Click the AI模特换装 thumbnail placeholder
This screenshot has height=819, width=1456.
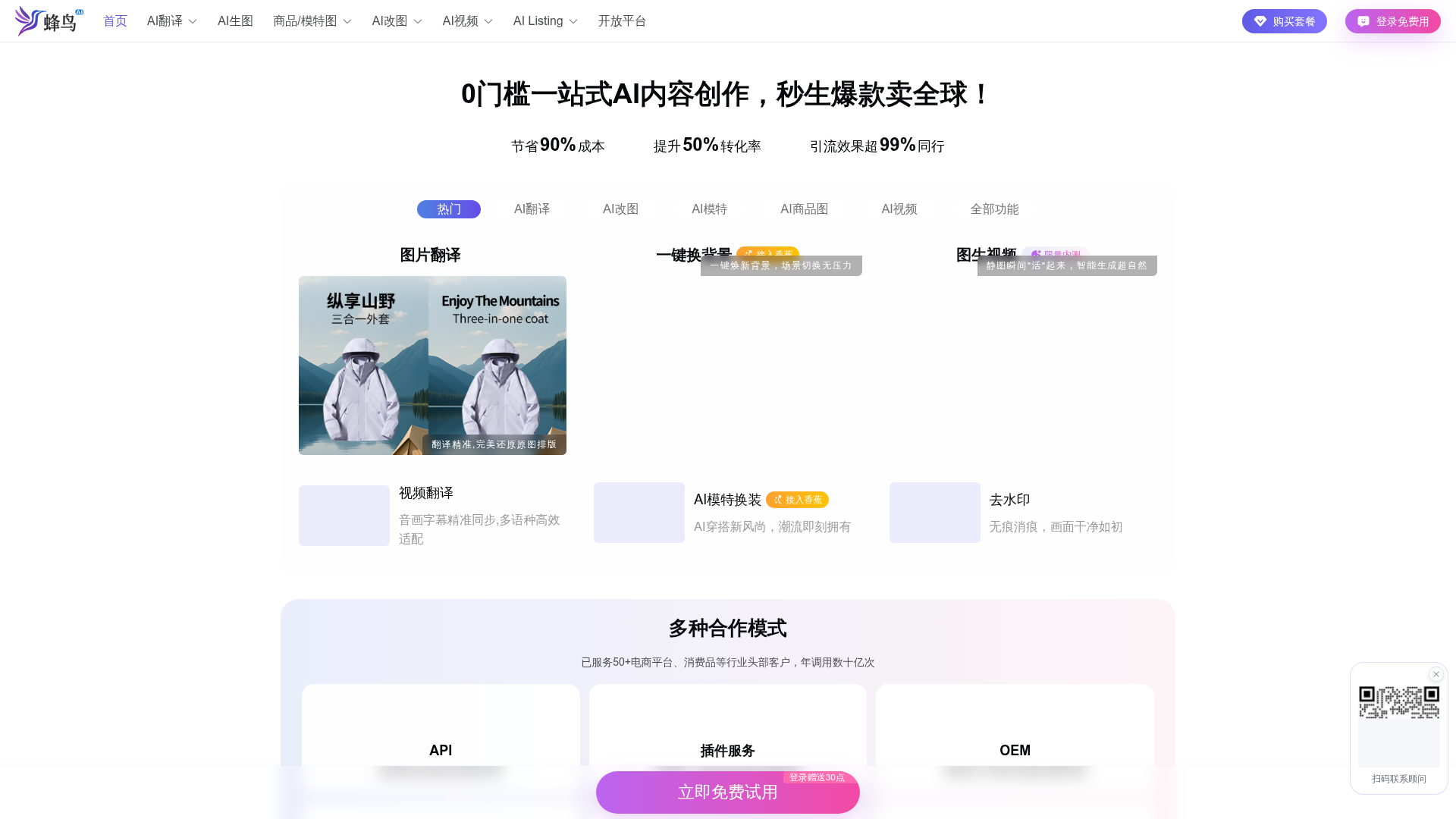point(639,513)
